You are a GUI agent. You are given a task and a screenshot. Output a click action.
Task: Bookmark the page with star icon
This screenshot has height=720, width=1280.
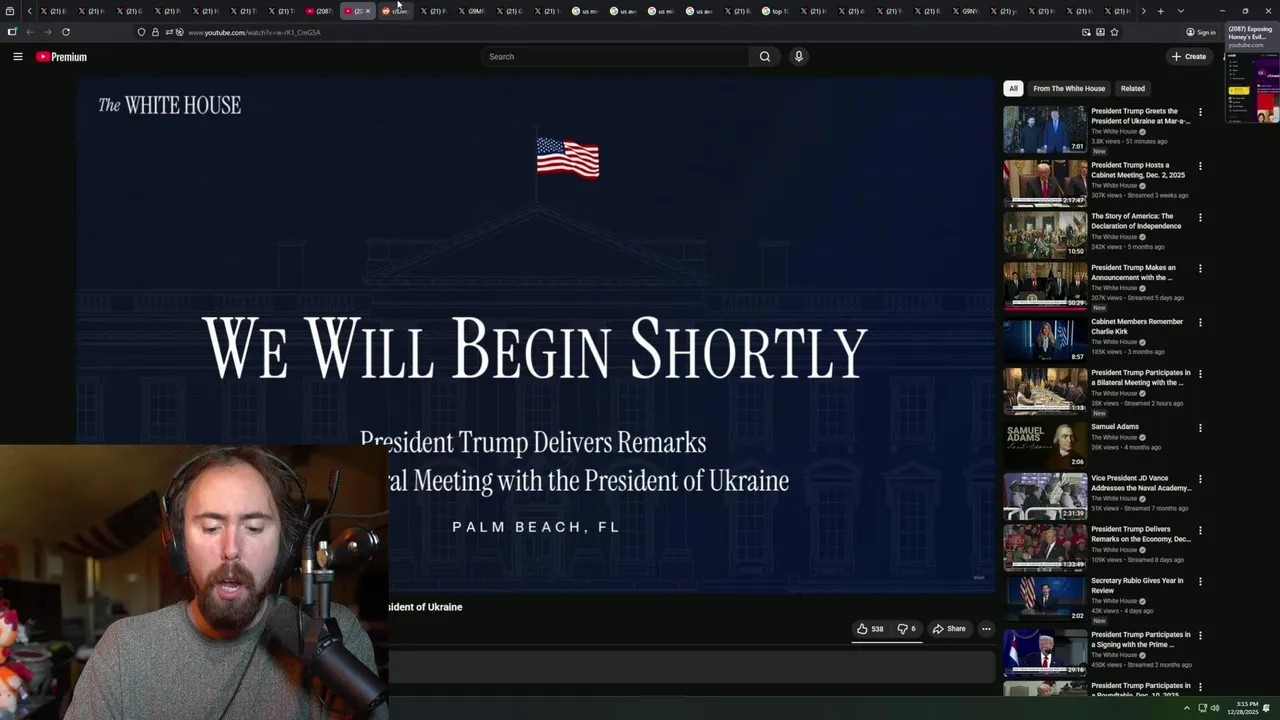coord(1114,32)
